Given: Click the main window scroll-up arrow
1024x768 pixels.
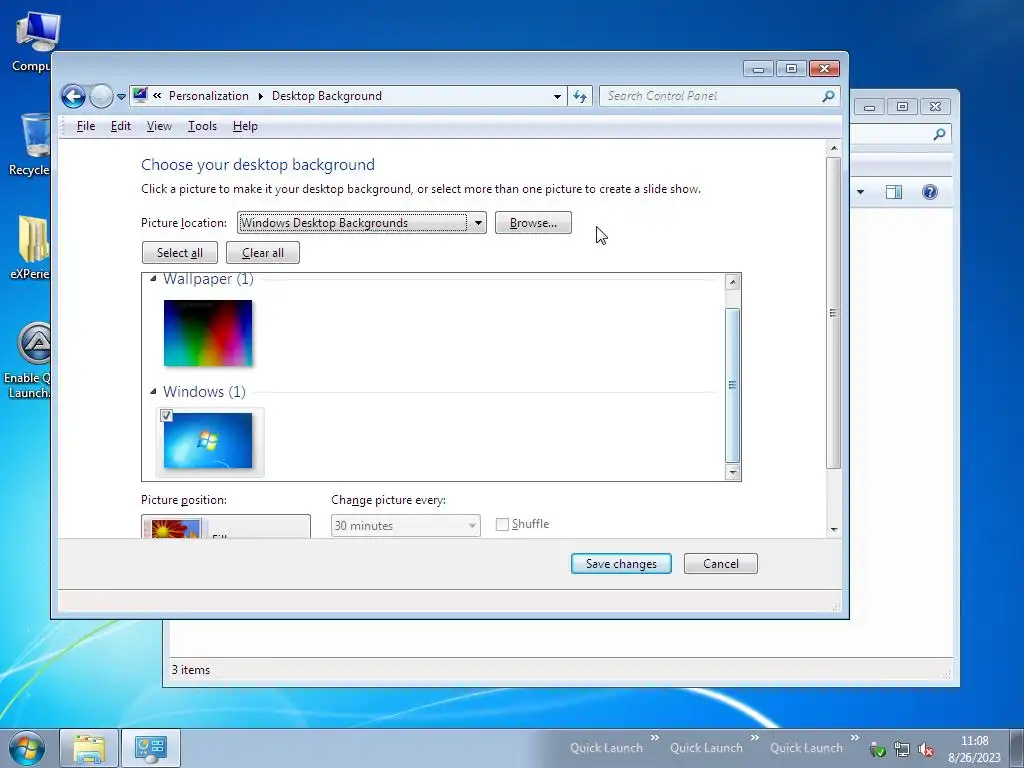Looking at the screenshot, I should point(834,148).
